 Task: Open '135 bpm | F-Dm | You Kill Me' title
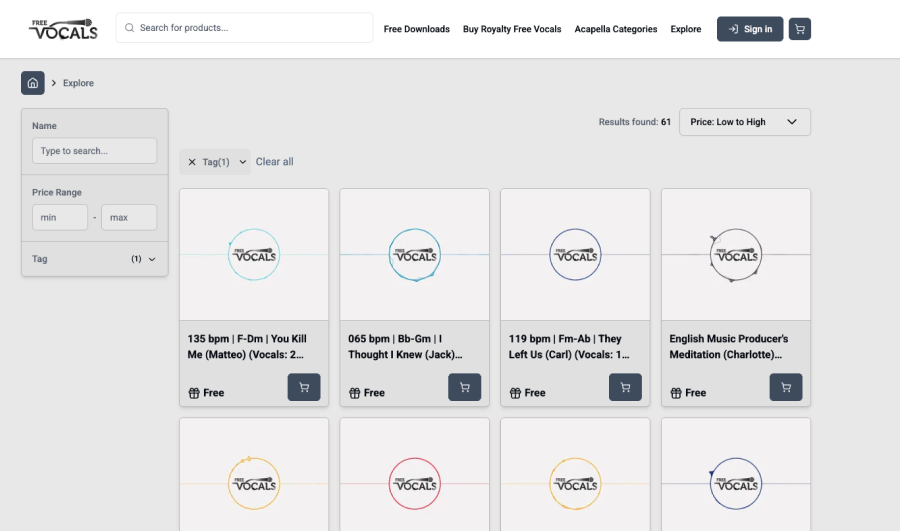point(247,347)
